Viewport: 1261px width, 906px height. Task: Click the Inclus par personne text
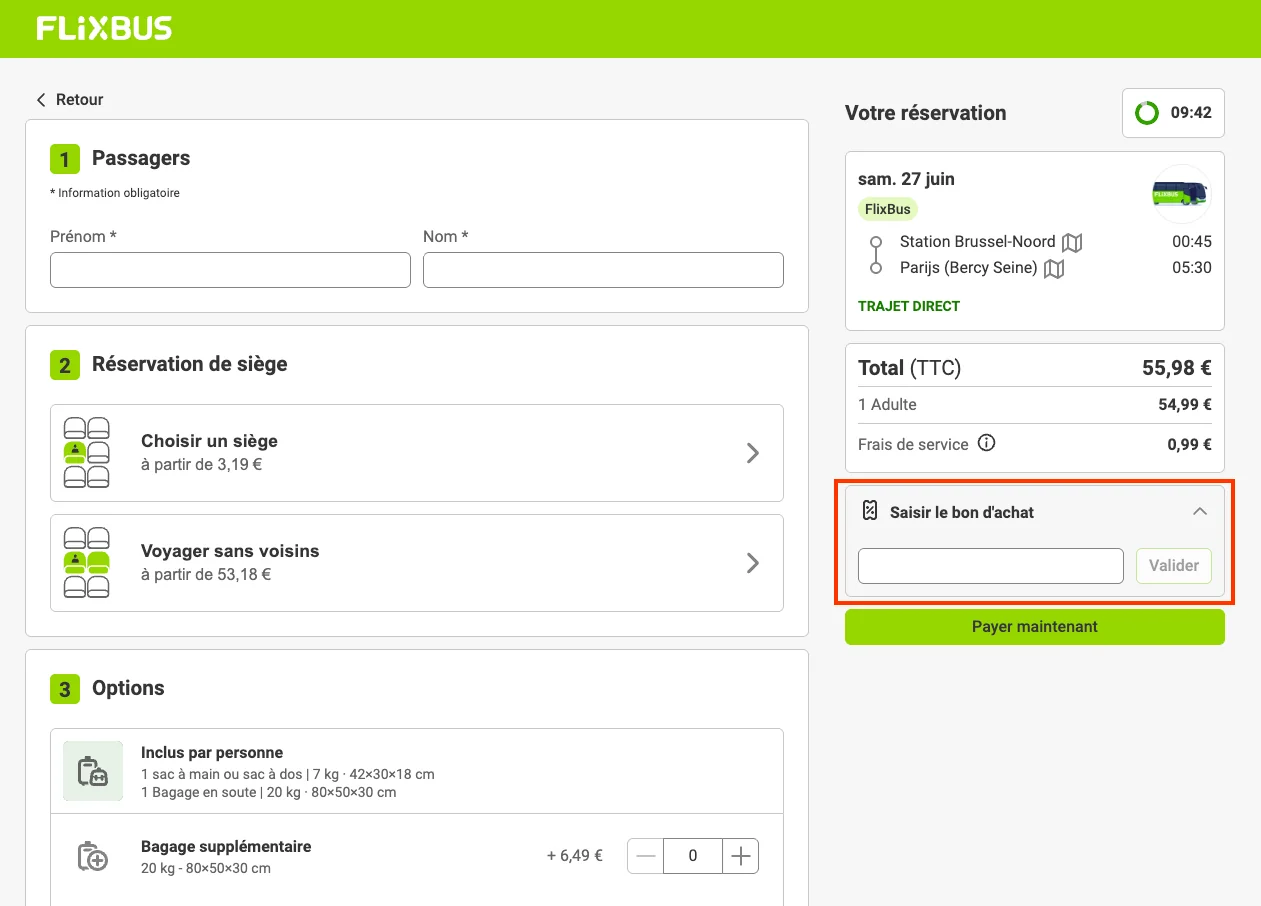(x=212, y=753)
